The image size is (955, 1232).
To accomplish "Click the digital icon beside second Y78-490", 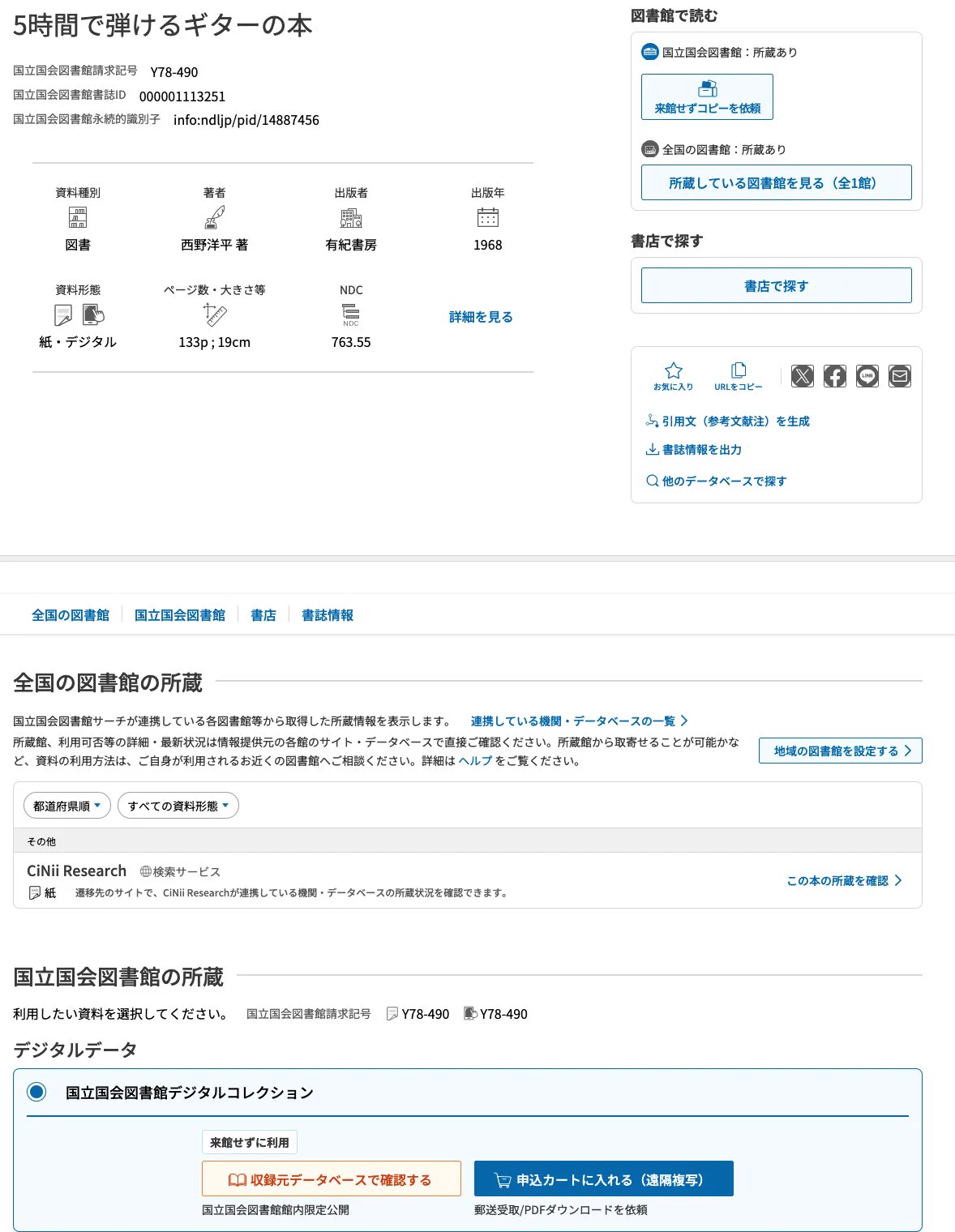I will tap(470, 1013).
